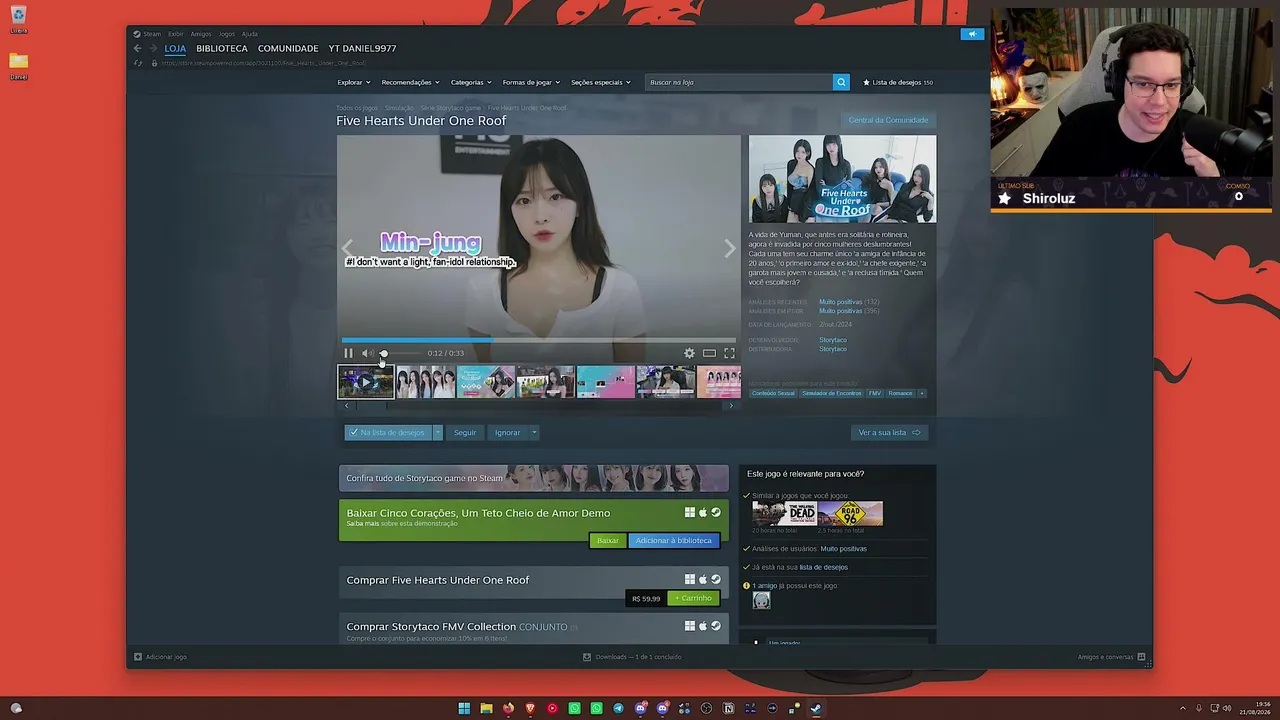The image size is (1280, 720).
Task: Click Ver a sua lista button
Action: (x=889, y=432)
